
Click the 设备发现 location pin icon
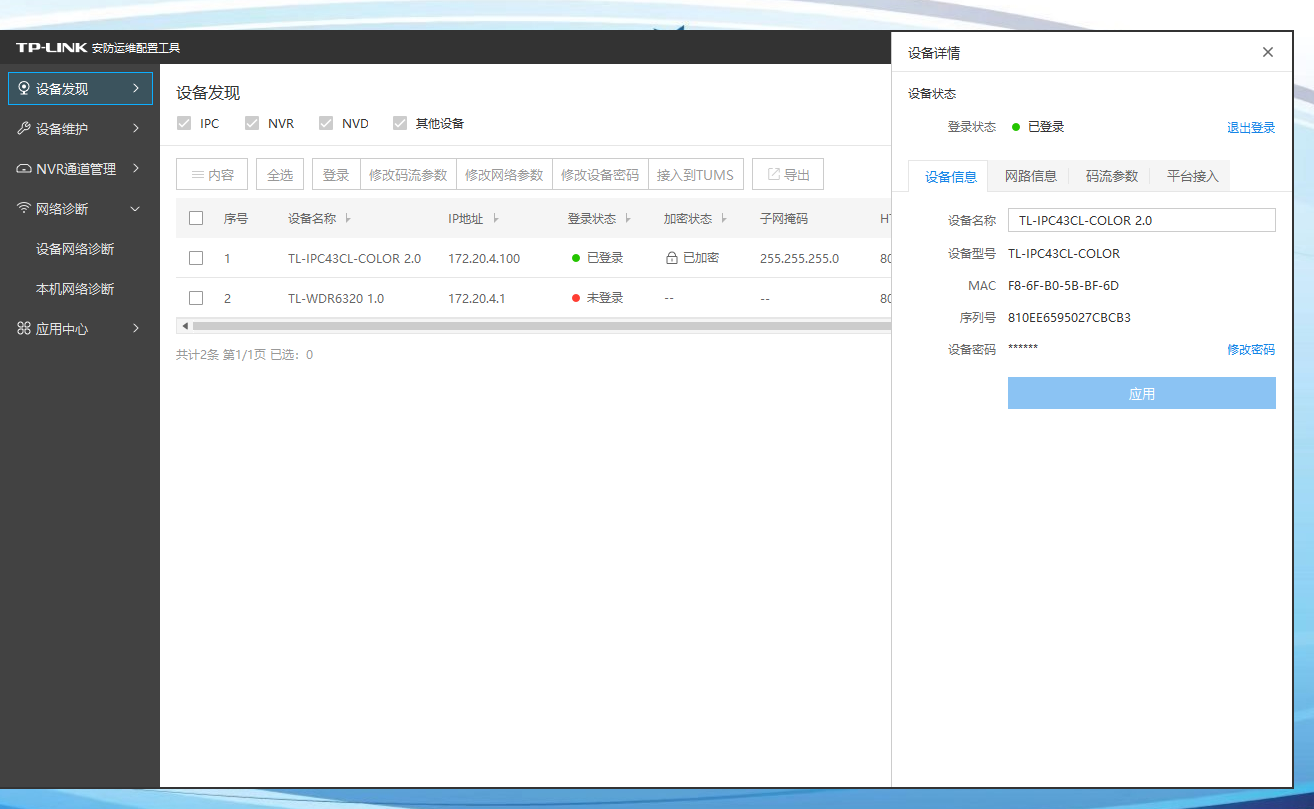pyautogui.click(x=24, y=88)
